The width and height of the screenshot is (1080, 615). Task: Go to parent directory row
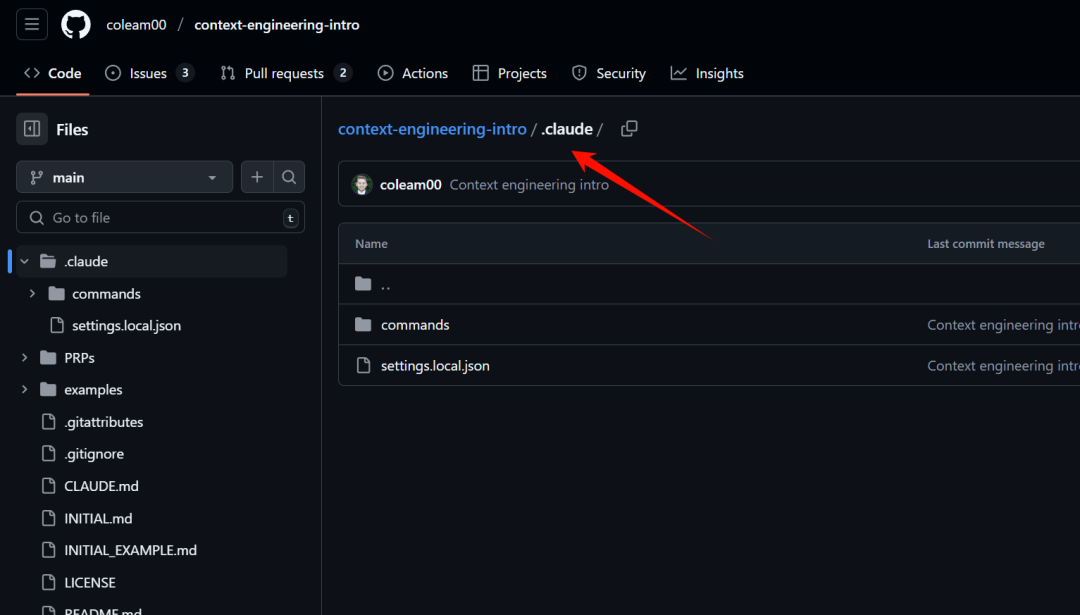709,284
